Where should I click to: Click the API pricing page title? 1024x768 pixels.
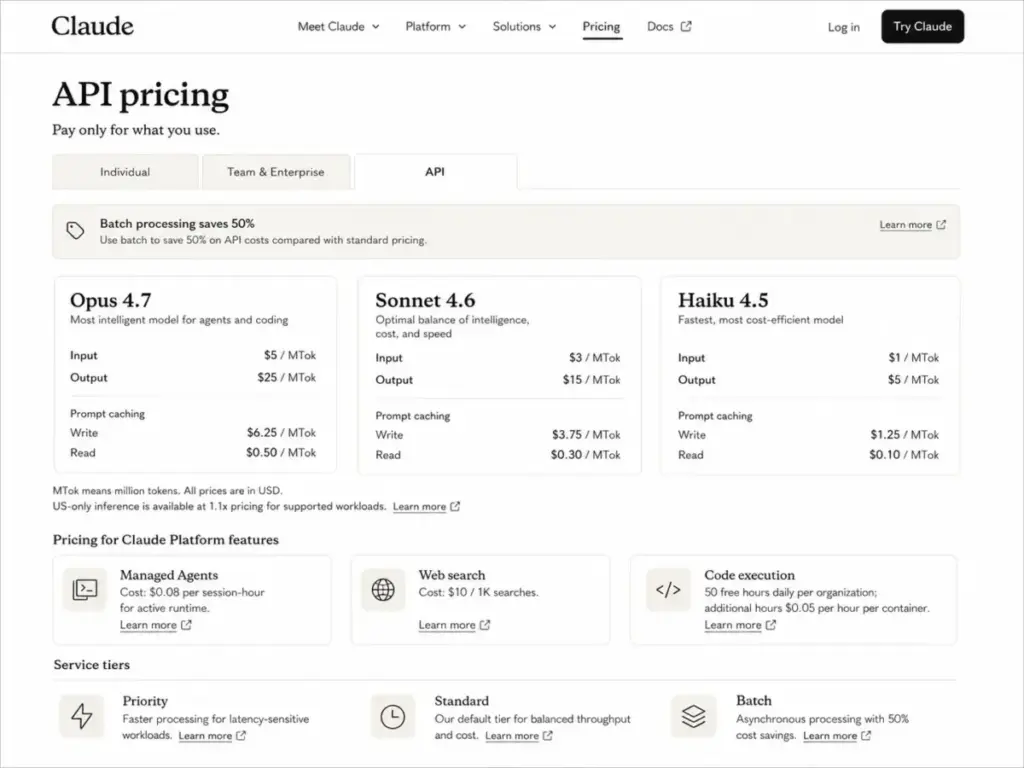pos(140,95)
